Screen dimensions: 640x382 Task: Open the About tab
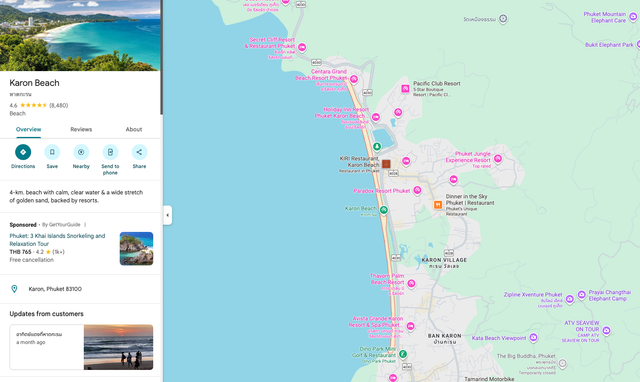pos(134,129)
